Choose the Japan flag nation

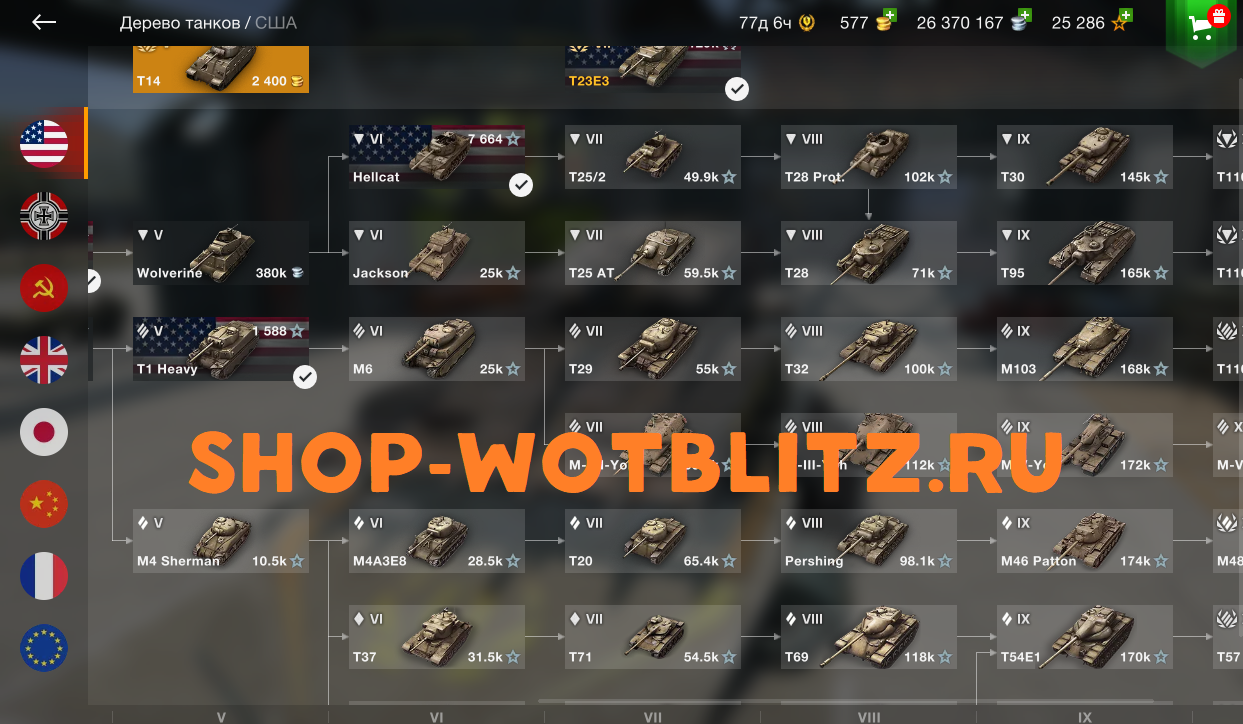[x=44, y=432]
